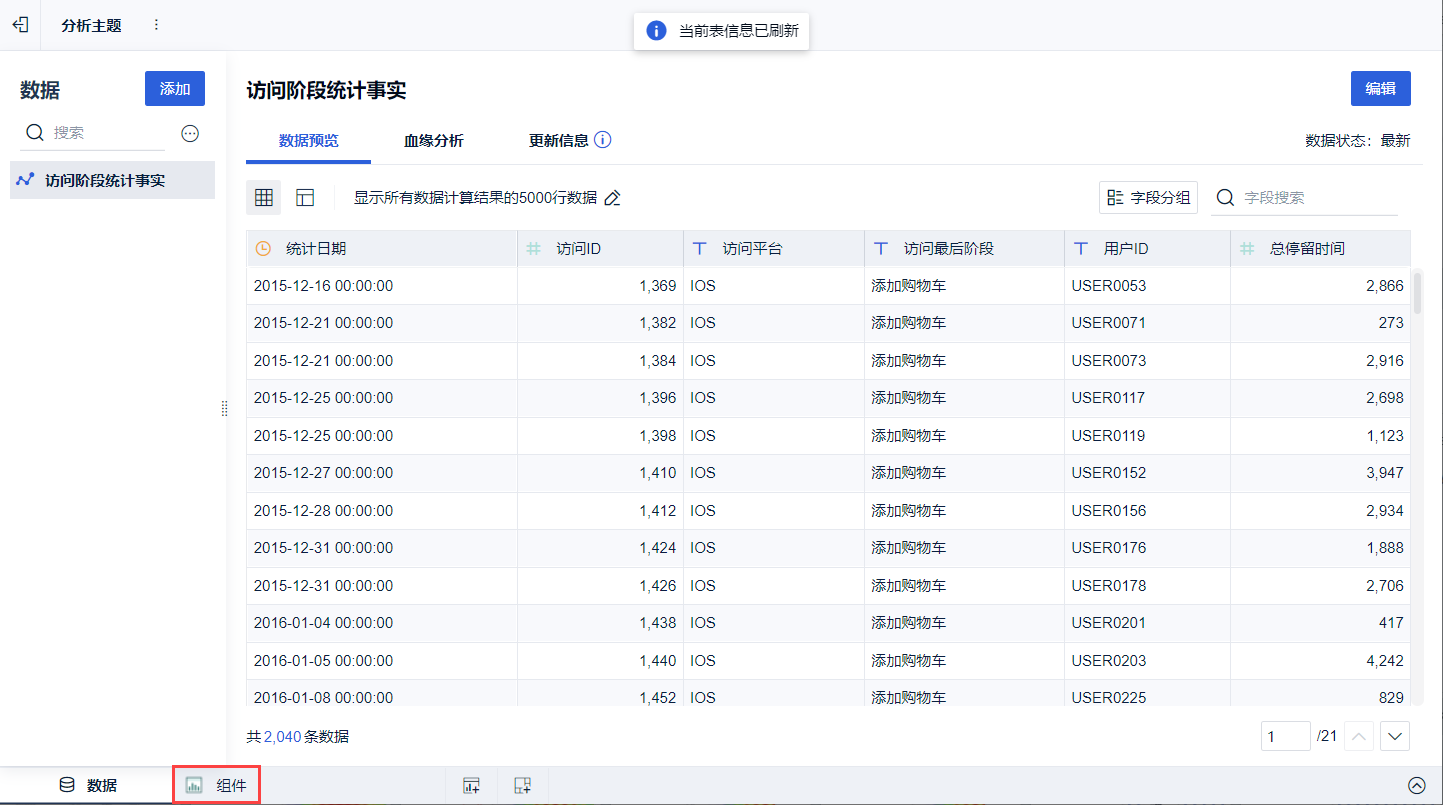Open the 字段分组 button
The image size is (1443, 805).
[x=1148, y=198]
